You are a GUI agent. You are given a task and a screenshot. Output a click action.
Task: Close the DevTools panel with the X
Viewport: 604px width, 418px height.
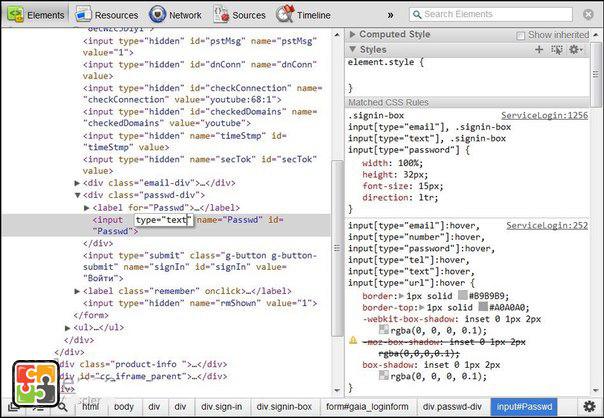588,15
